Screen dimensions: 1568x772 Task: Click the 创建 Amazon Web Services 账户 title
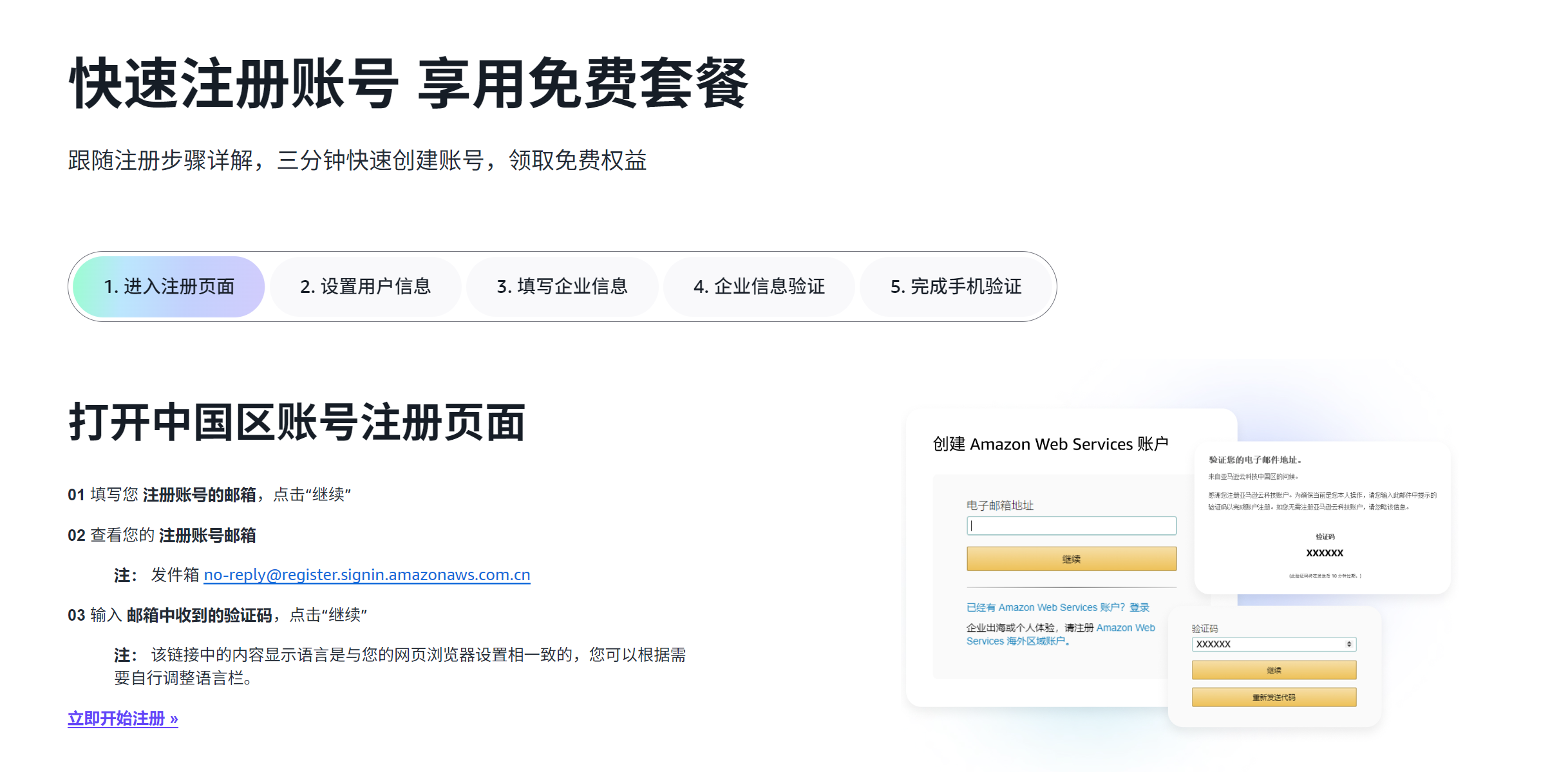pyautogui.click(x=1050, y=444)
